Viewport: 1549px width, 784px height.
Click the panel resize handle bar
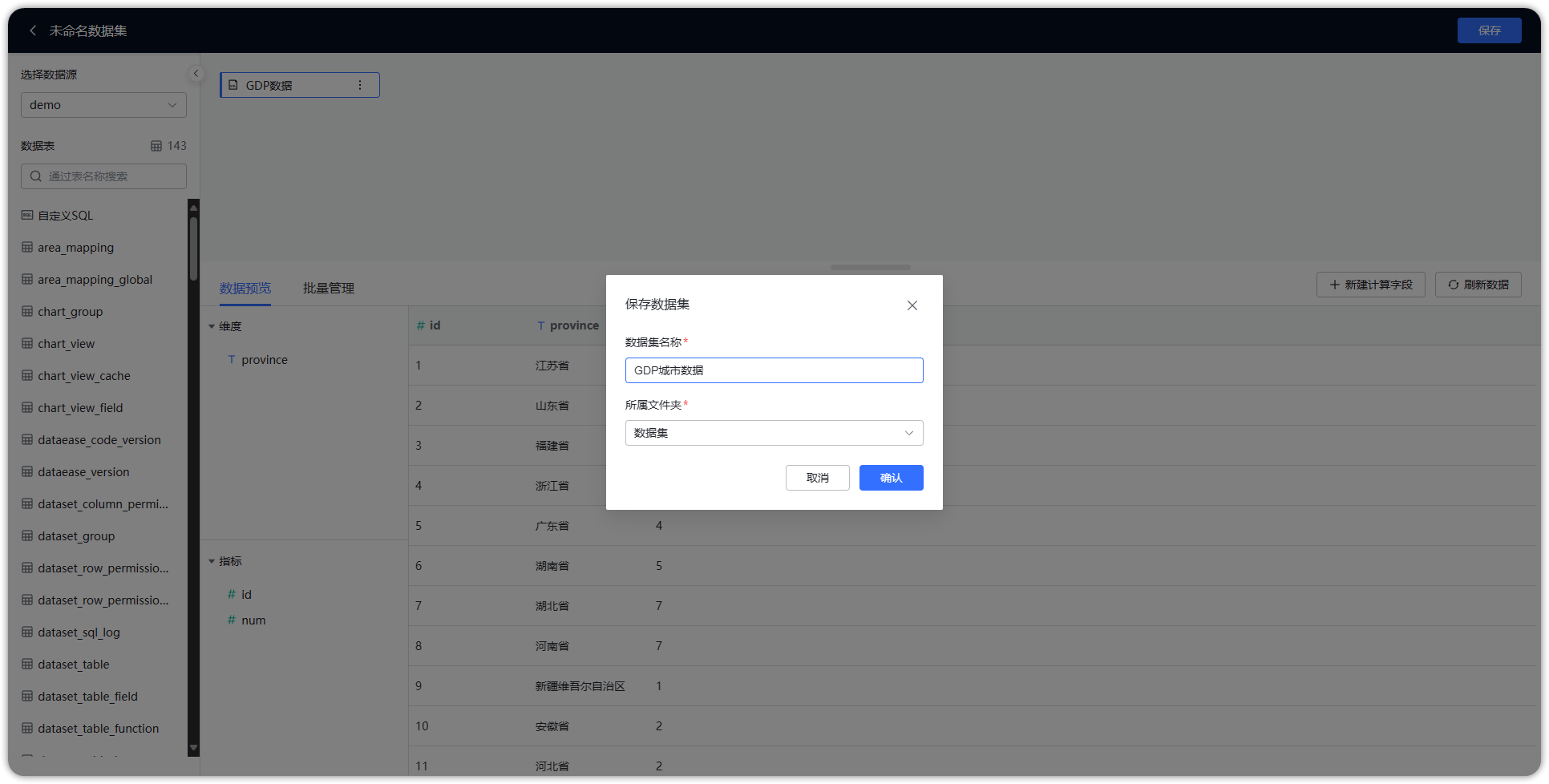tap(871, 267)
